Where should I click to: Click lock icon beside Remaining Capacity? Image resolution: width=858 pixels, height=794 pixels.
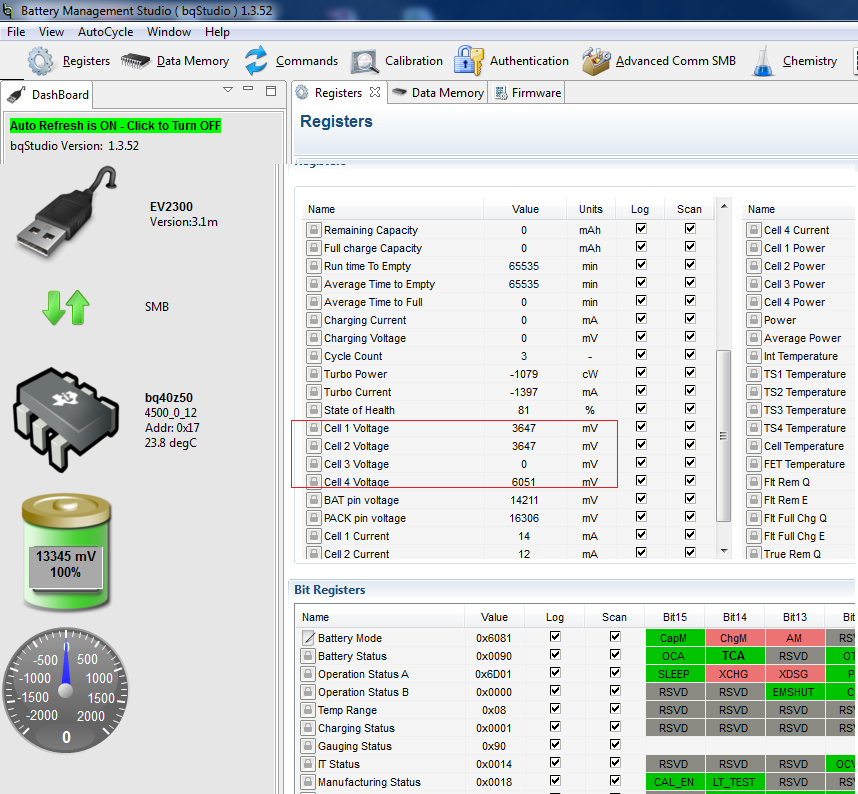point(314,230)
